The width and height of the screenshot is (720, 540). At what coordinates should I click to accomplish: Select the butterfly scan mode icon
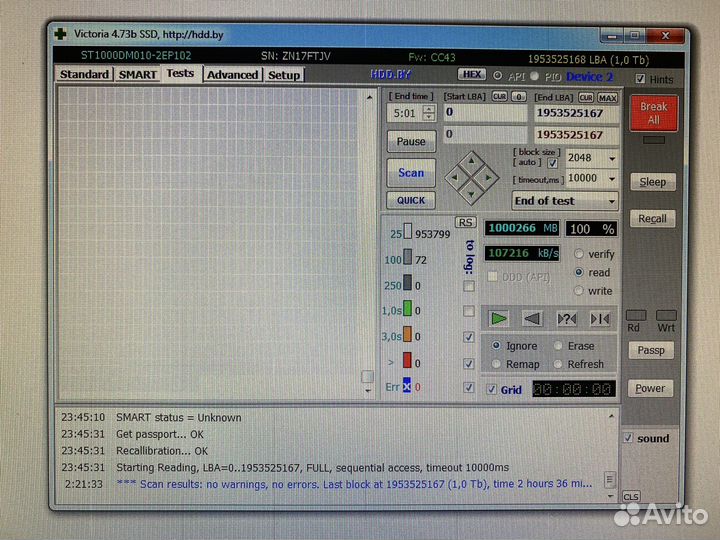click(600, 318)
